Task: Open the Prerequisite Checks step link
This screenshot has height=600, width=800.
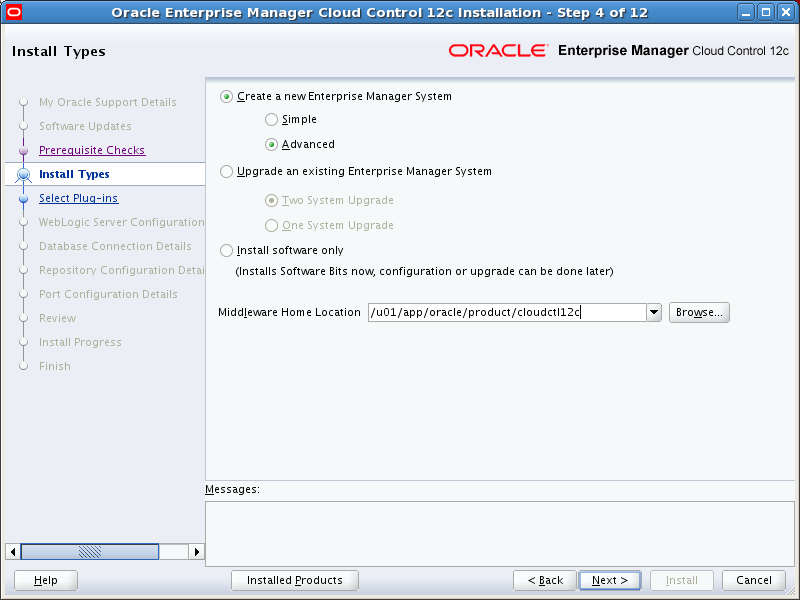Action: [92, 150]
